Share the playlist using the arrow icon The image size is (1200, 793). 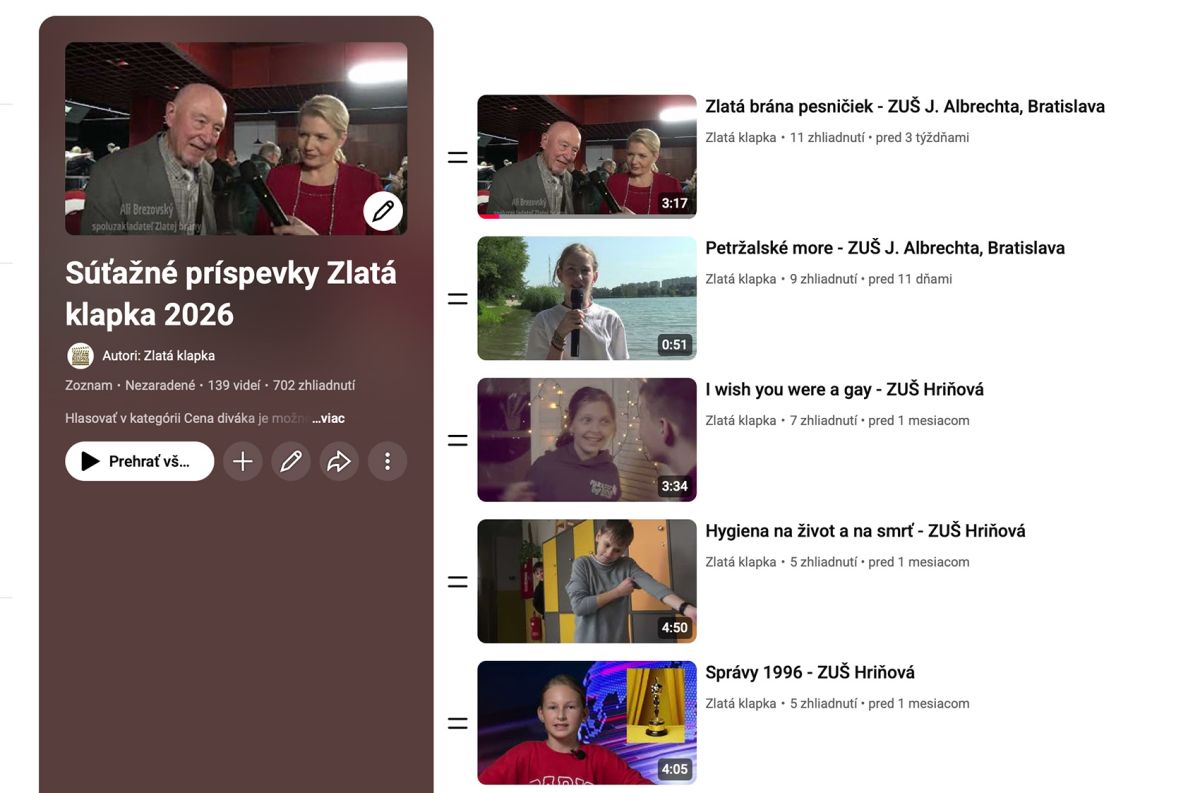(x=339, y=461)
